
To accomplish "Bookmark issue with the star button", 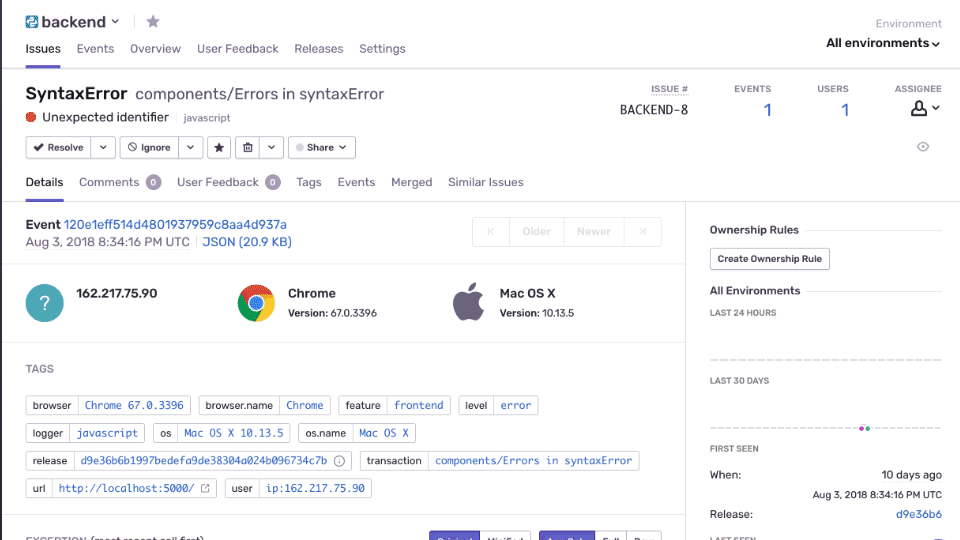I will (x=219, y=148).
